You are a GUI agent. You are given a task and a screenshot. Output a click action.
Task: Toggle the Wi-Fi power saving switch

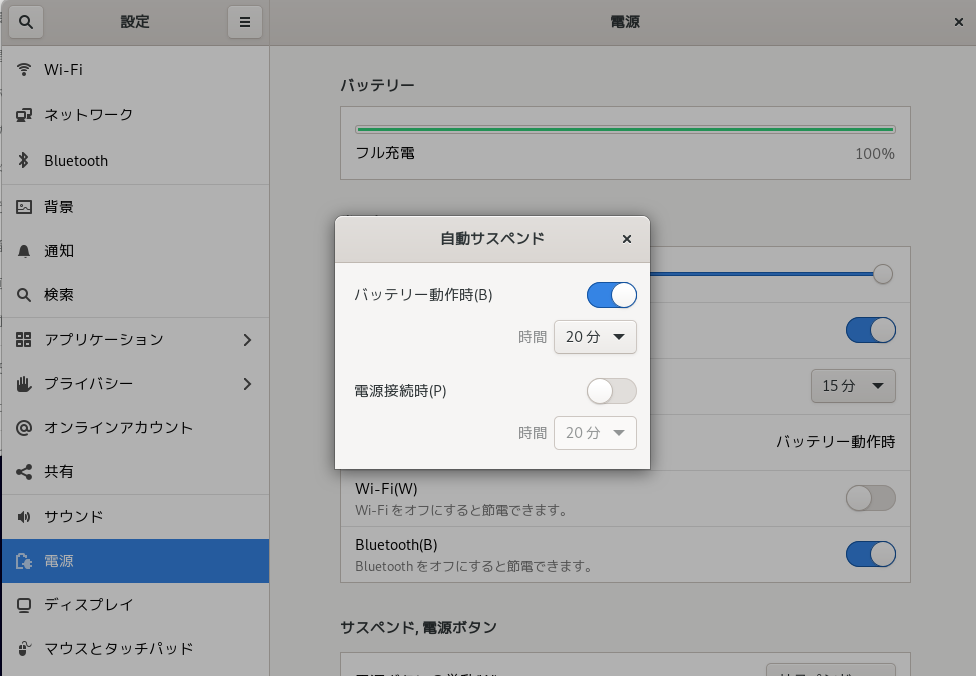pyautogui.click(x=871, y=498)
